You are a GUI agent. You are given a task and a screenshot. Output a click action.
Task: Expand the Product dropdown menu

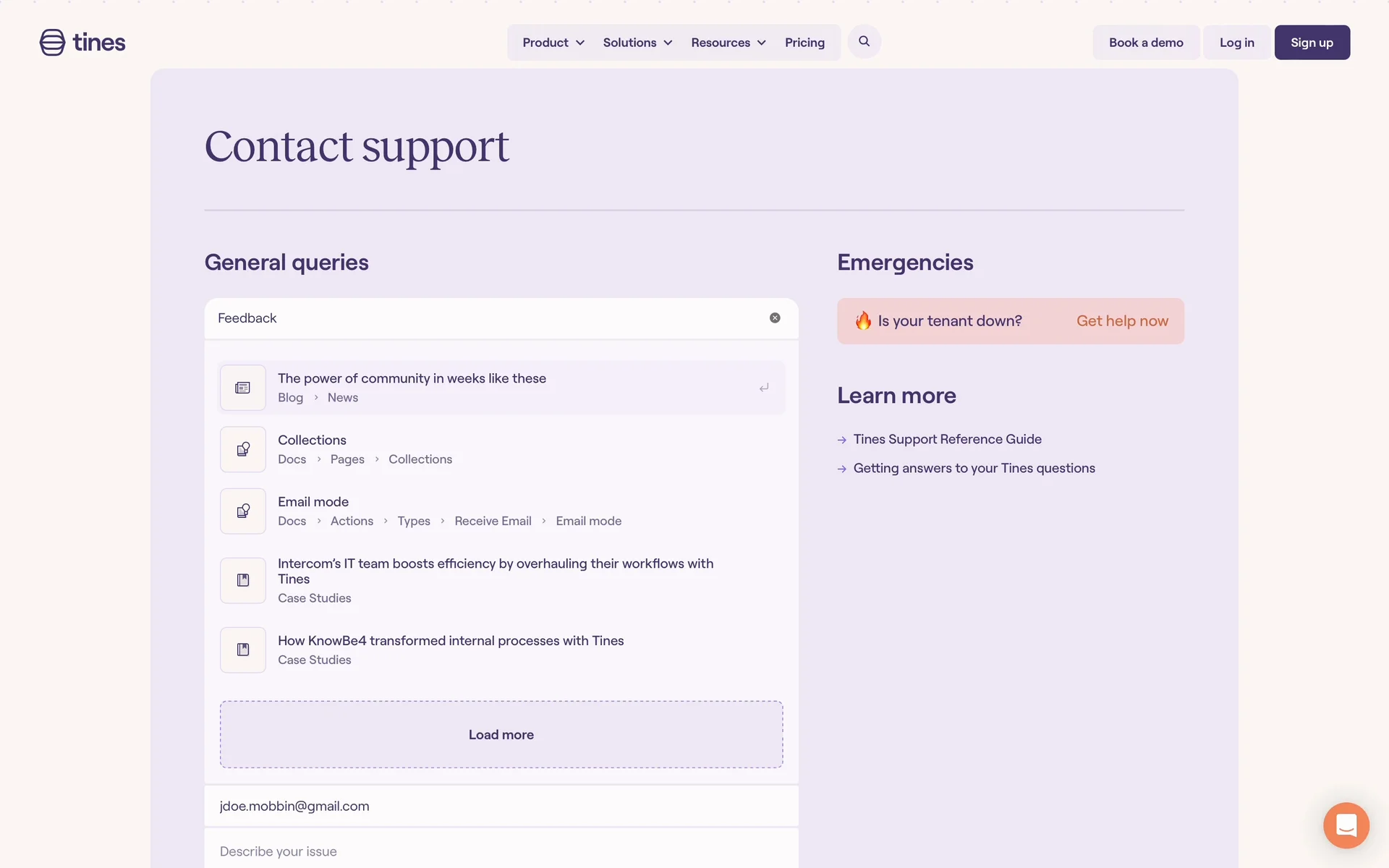click(x=553, y=43)
